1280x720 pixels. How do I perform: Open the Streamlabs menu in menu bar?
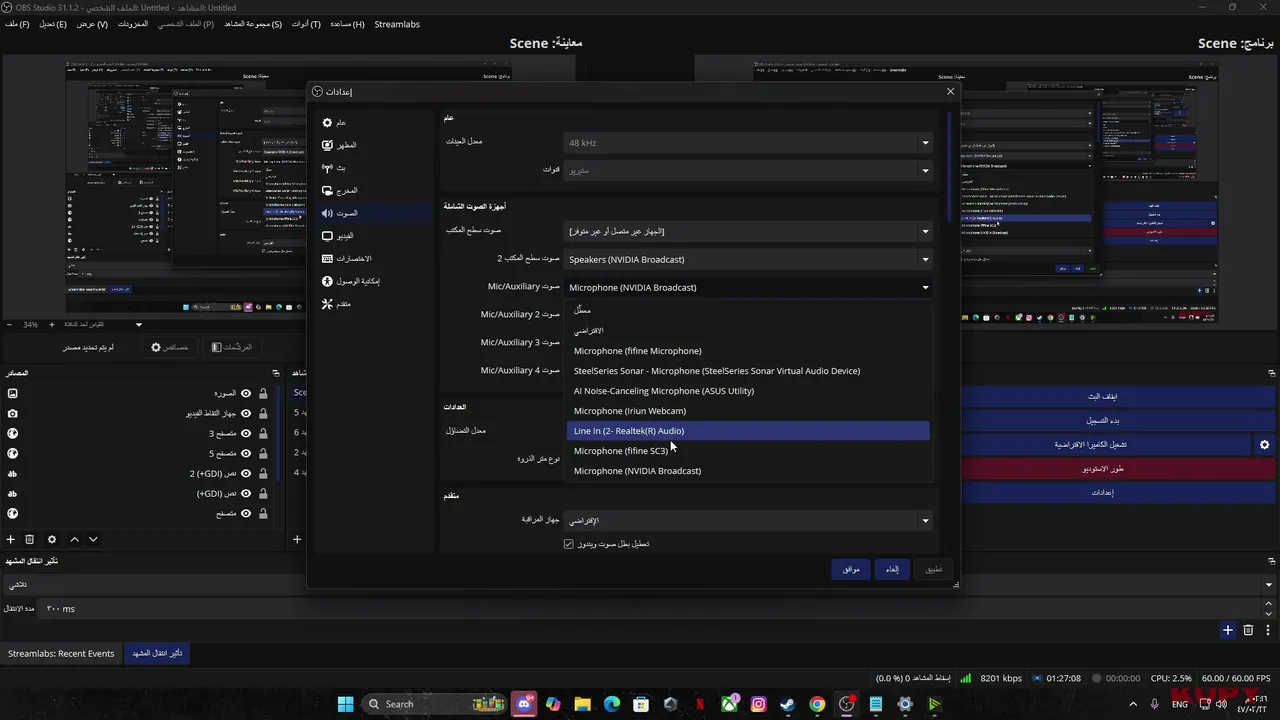pyautogui.click(x=397, y=24)
